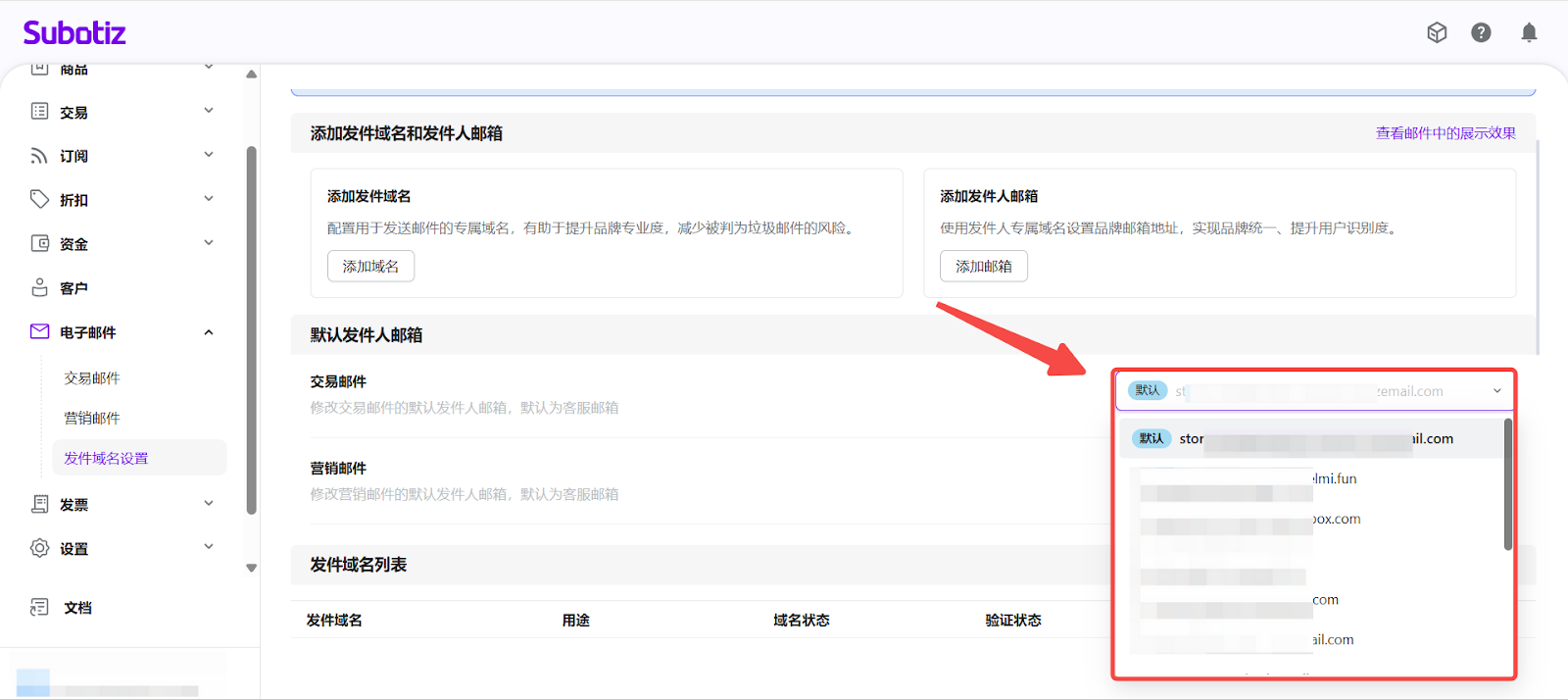Click the 客户 customer icon in sidebar
The height and width of the screenshot is (700, 1568).
point(39,288)
